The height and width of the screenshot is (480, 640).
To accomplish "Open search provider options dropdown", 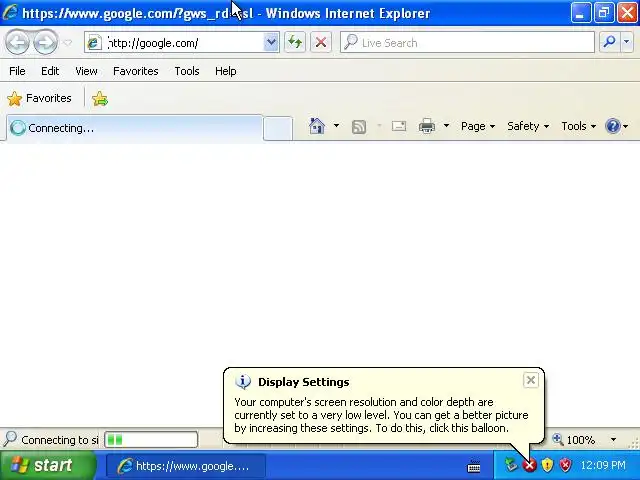I will pos(627,42).
